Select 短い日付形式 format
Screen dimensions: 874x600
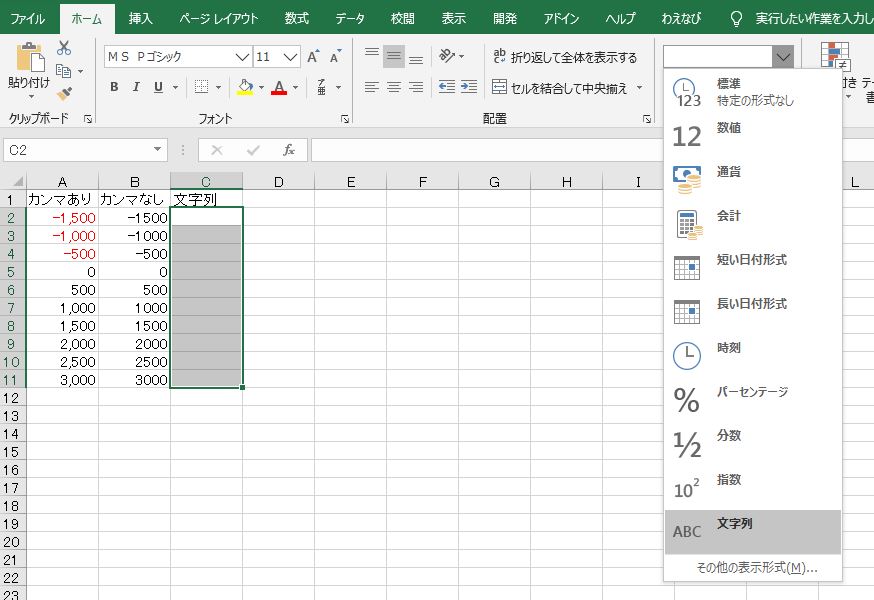tap(752, 268)
